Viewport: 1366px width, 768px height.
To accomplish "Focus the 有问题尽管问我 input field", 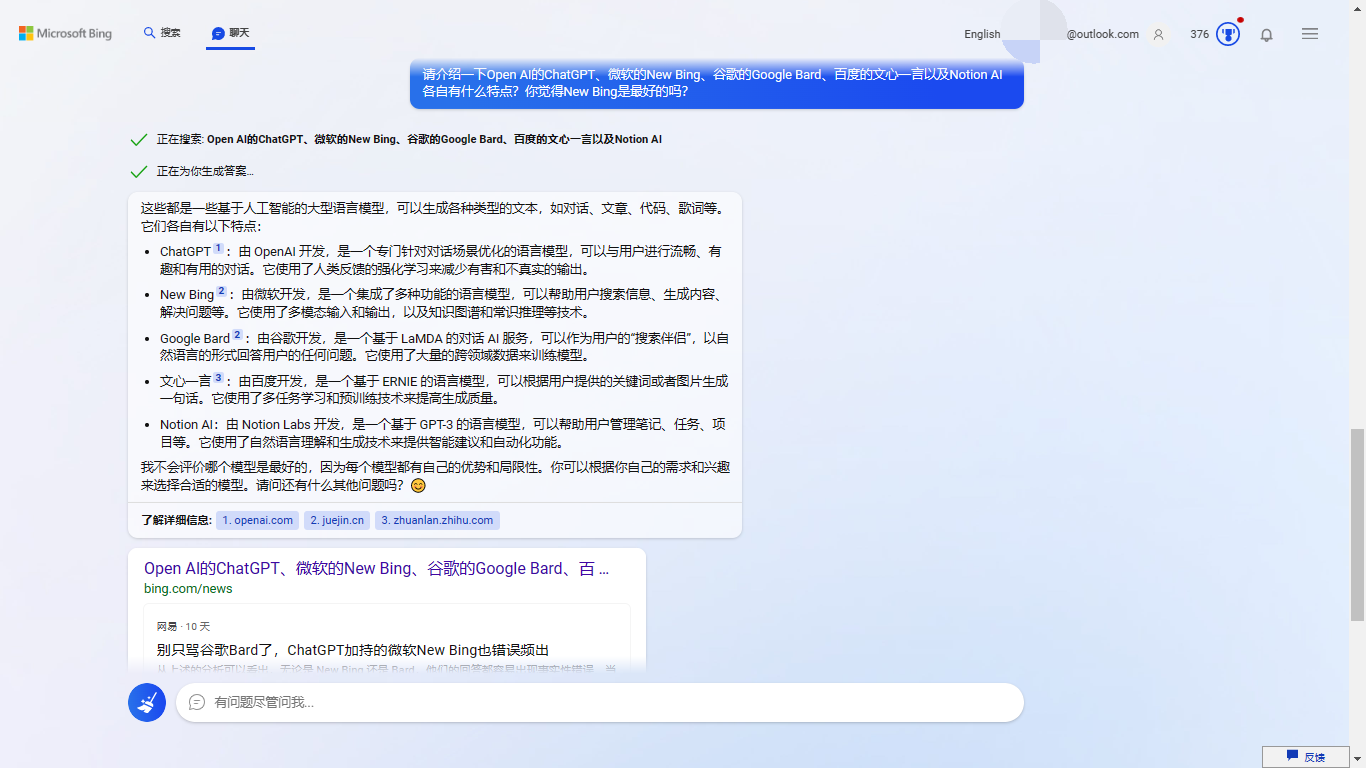I will (600, 702).
